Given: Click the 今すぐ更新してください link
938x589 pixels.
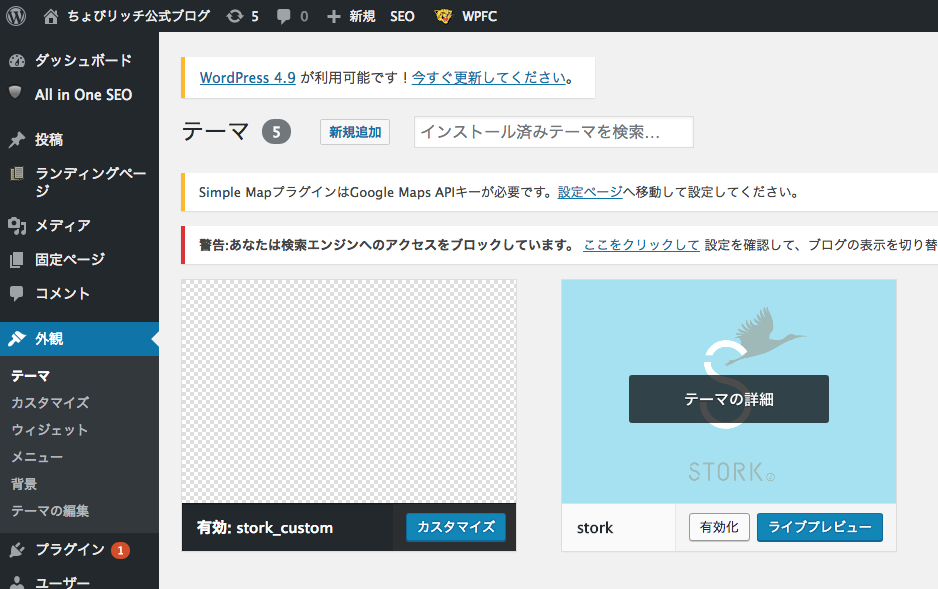Looking at the screenshot, I should tap(489, 78).
